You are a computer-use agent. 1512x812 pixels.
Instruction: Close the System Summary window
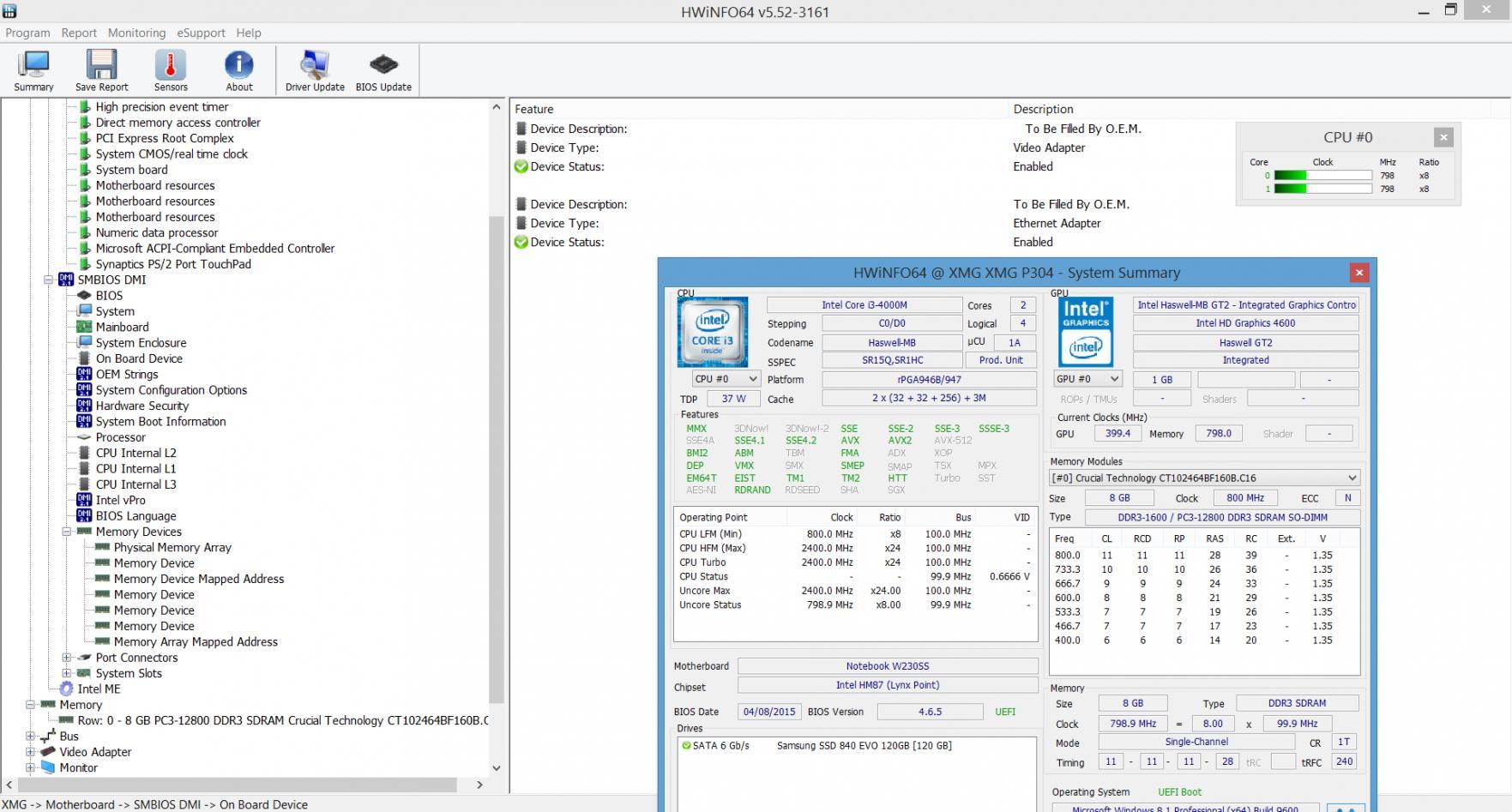pyautogui.click(x=1358, y=273)
